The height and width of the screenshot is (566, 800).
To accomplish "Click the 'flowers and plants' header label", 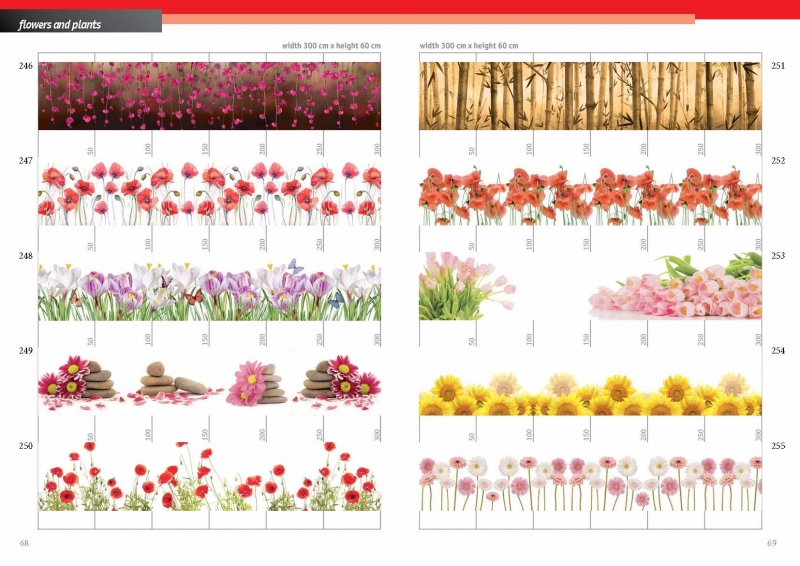I will 60,24.
